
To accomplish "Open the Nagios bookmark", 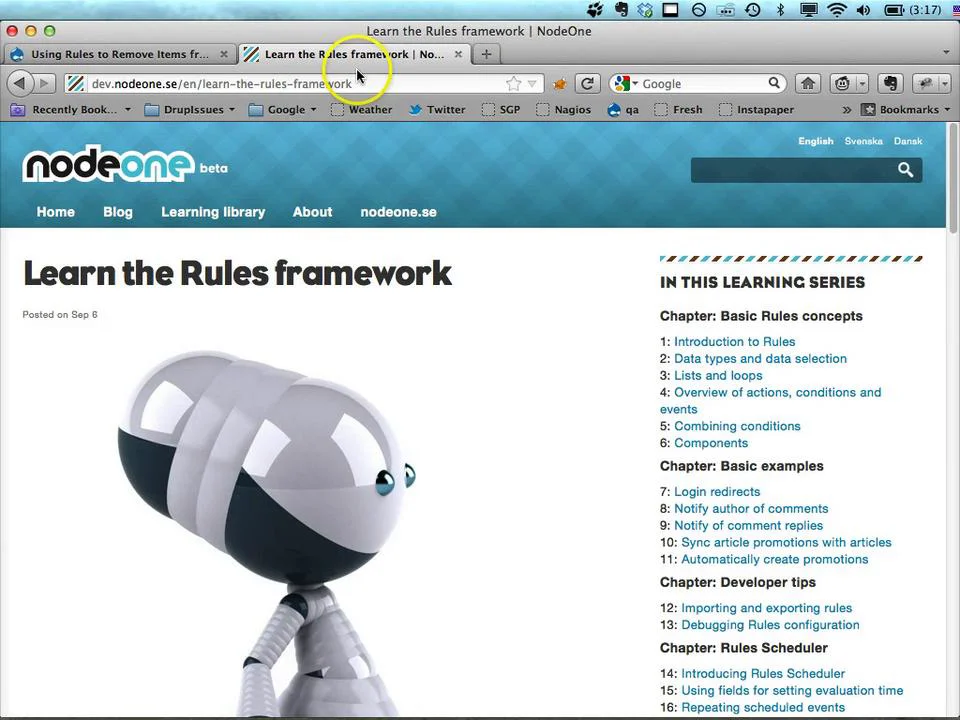I will click(563, 110).
